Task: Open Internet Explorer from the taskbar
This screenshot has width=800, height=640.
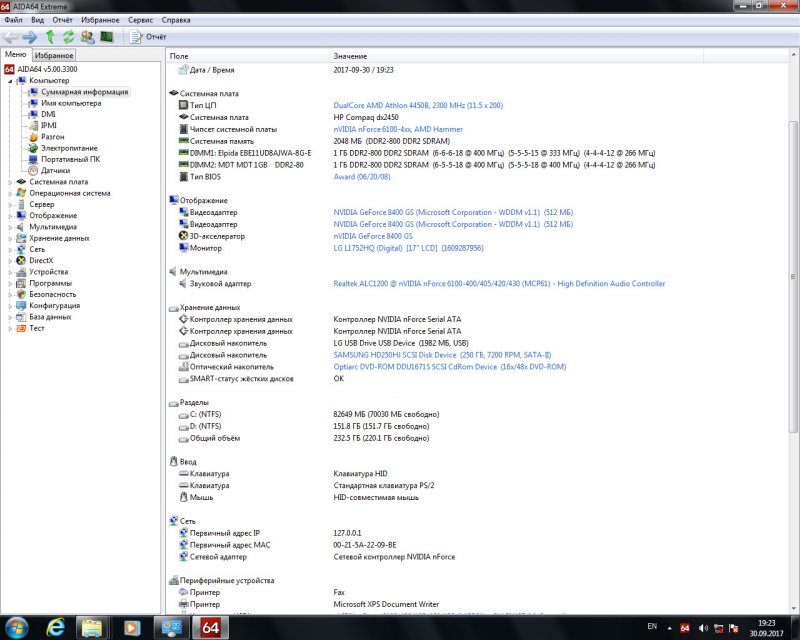Action: [x=55, y=627]
